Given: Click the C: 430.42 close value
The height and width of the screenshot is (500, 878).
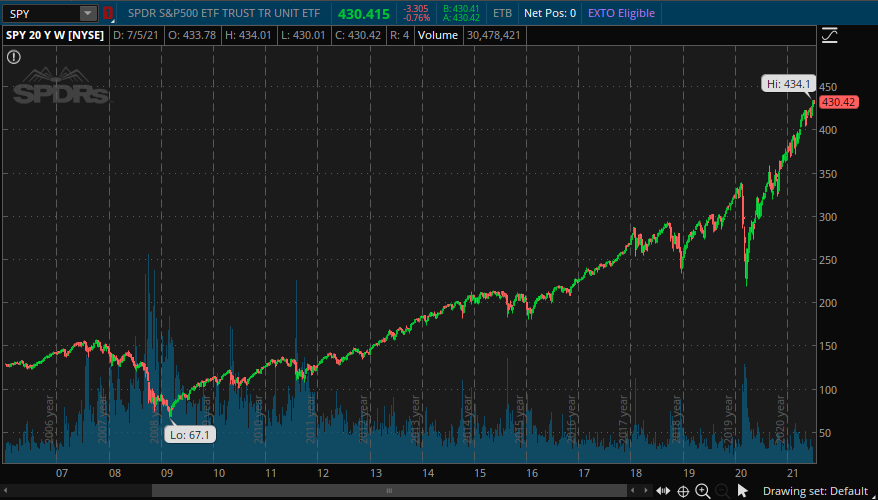Looking at the screenshot, I should 358,35.
